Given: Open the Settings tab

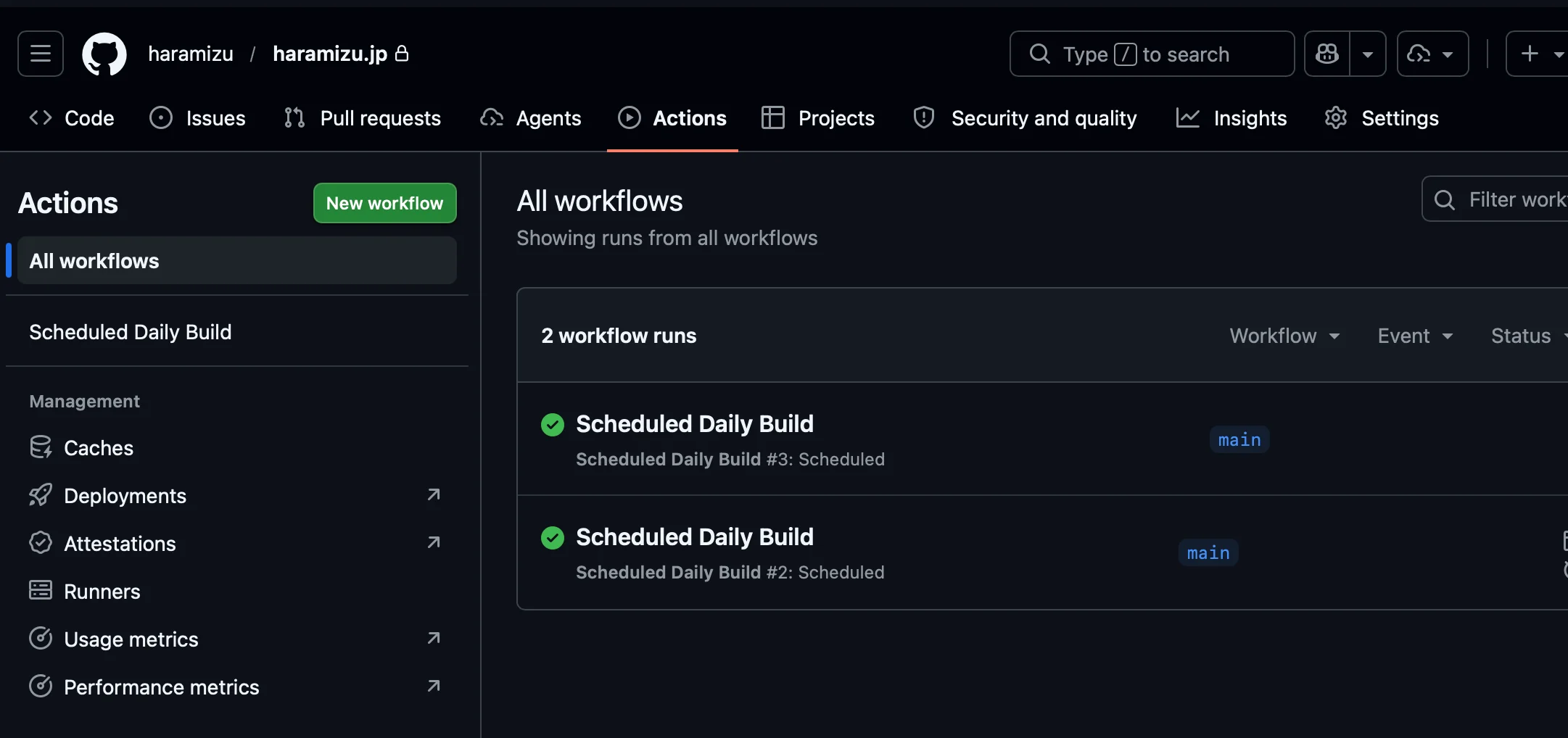Looking at the screenshot, I should [1382, 118].
